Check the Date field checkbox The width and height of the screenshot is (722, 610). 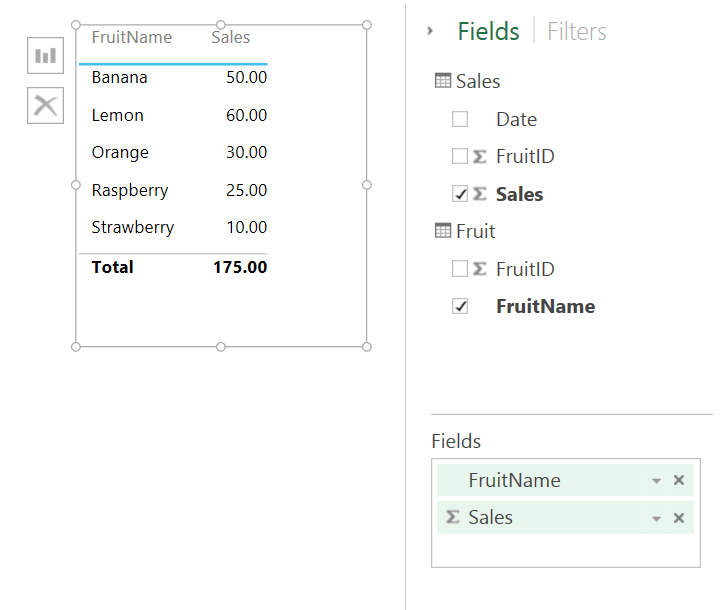tap(460, 120)
